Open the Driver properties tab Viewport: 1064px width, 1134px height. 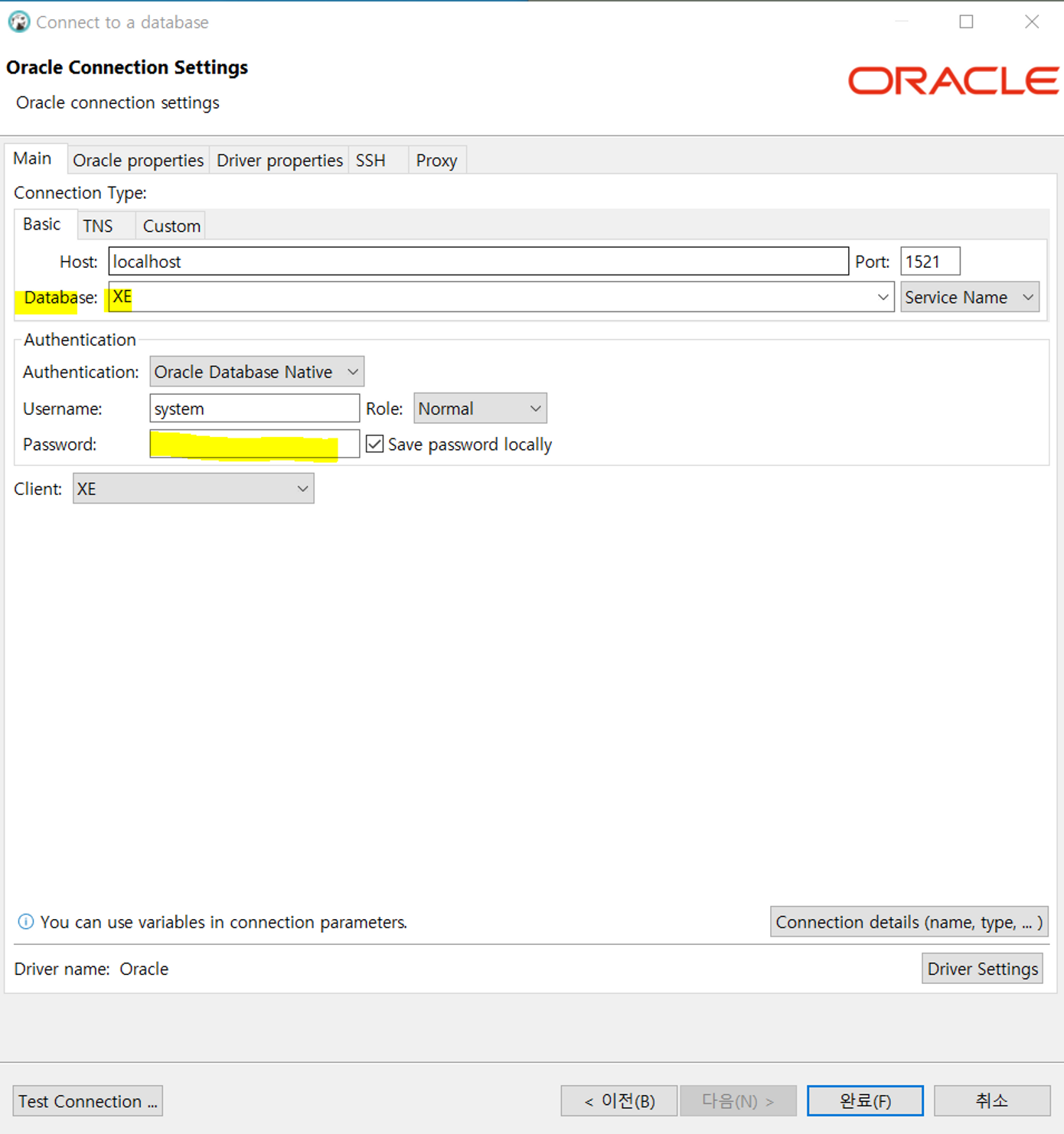(279, 160)
